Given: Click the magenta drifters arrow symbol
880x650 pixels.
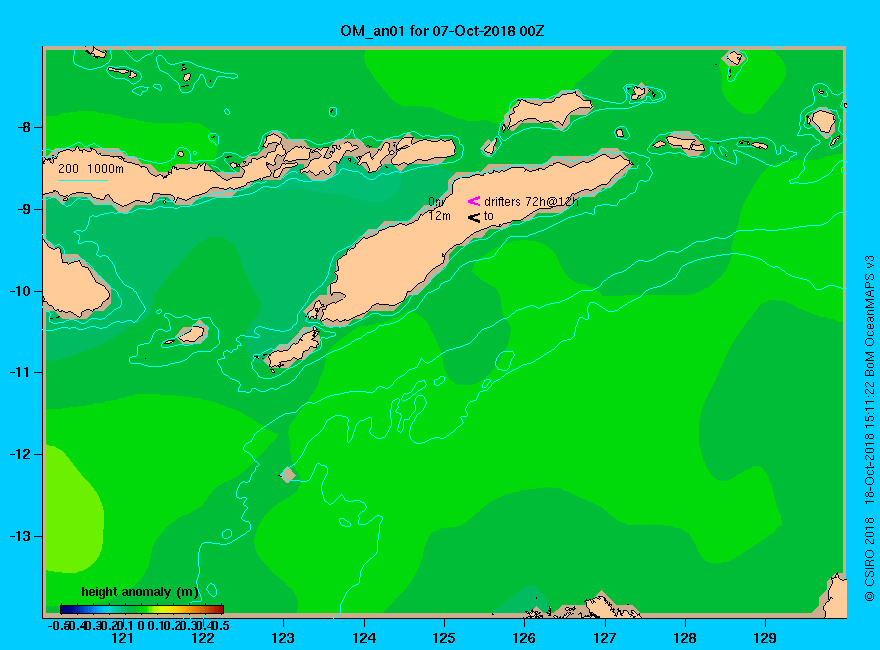Looking at the screenshot, I should pos(474,201).
